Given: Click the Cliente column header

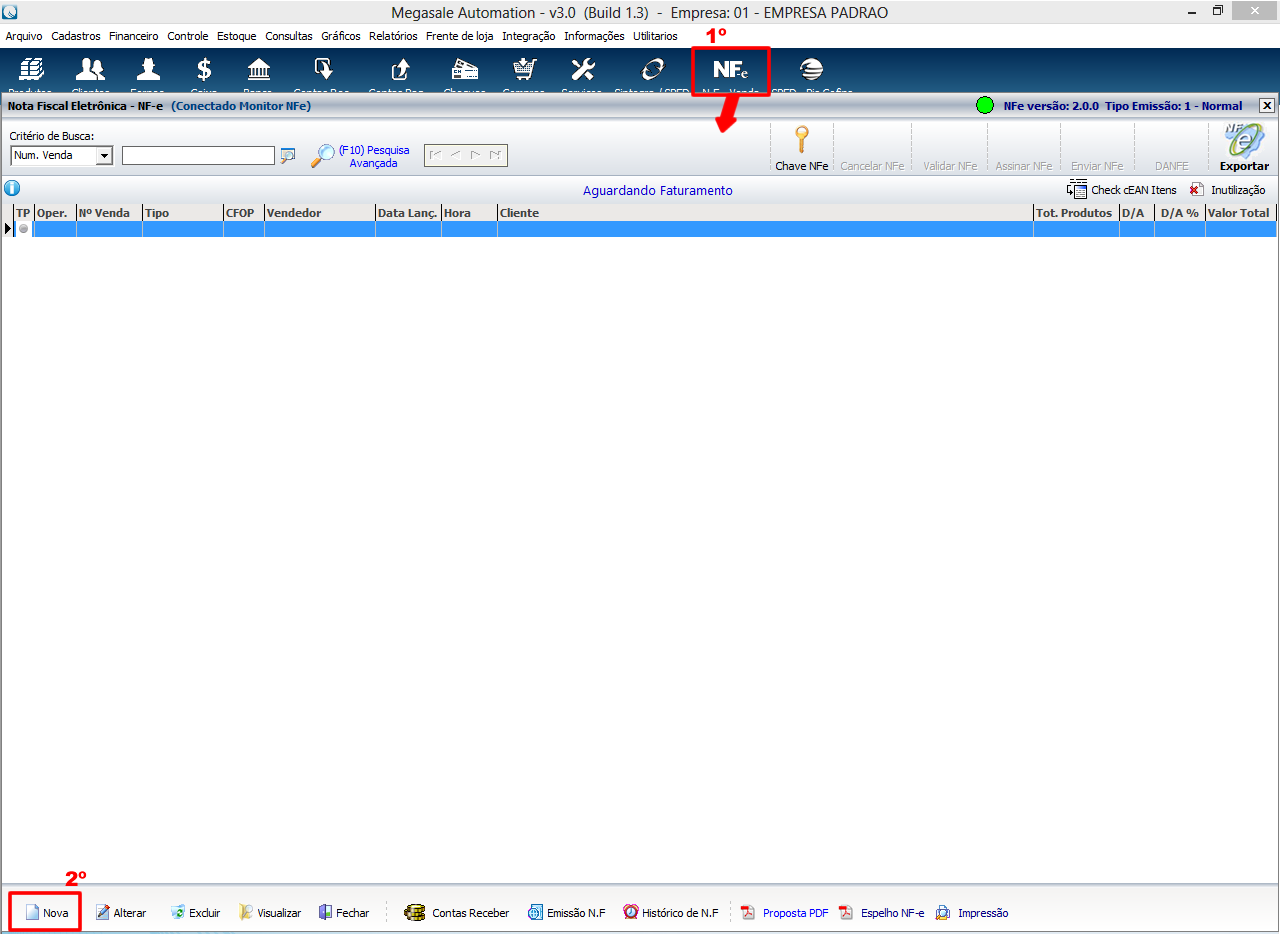Looking at the screenshot, I should (765, 213).
